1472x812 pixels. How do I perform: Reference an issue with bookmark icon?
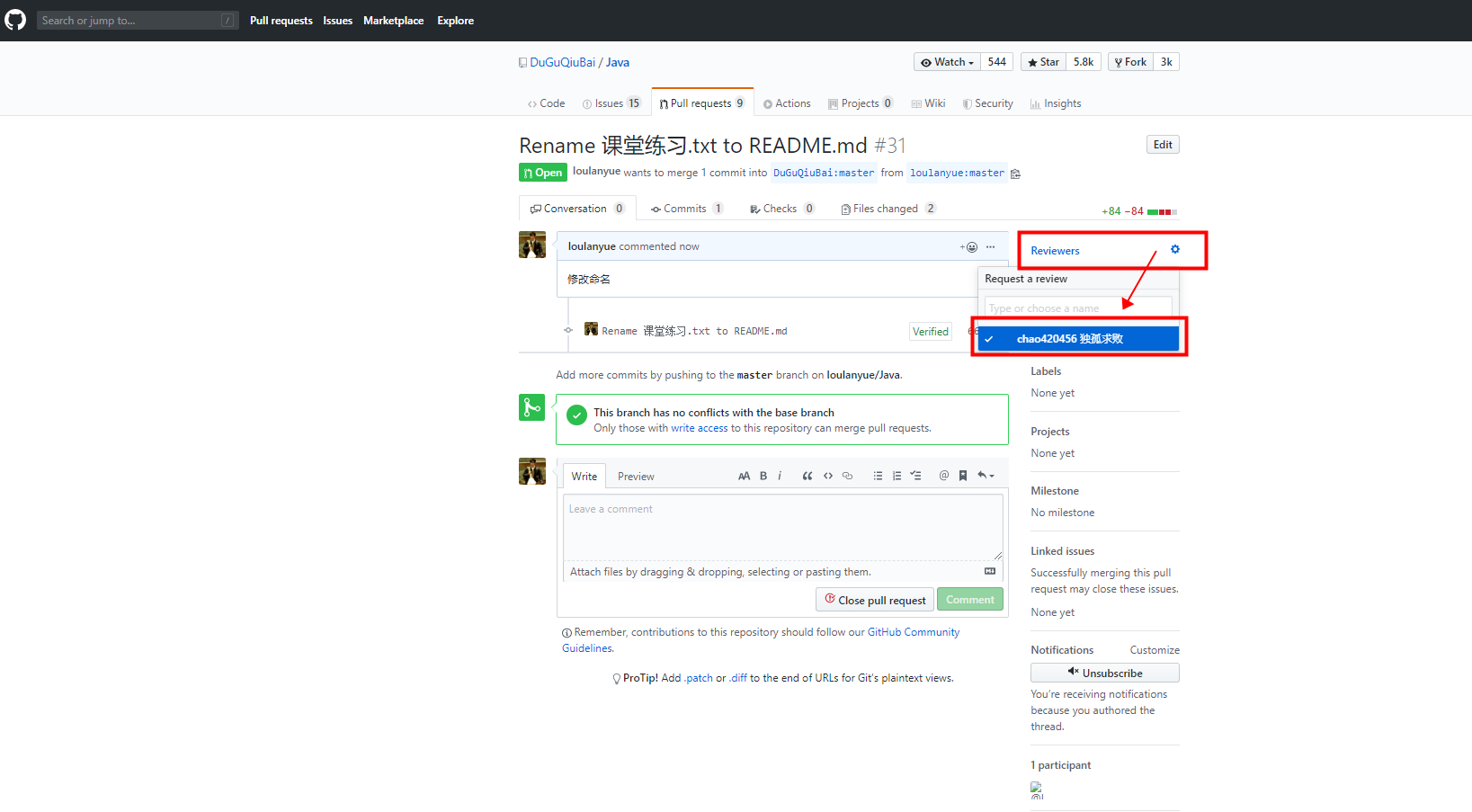(x=963, y=477)
